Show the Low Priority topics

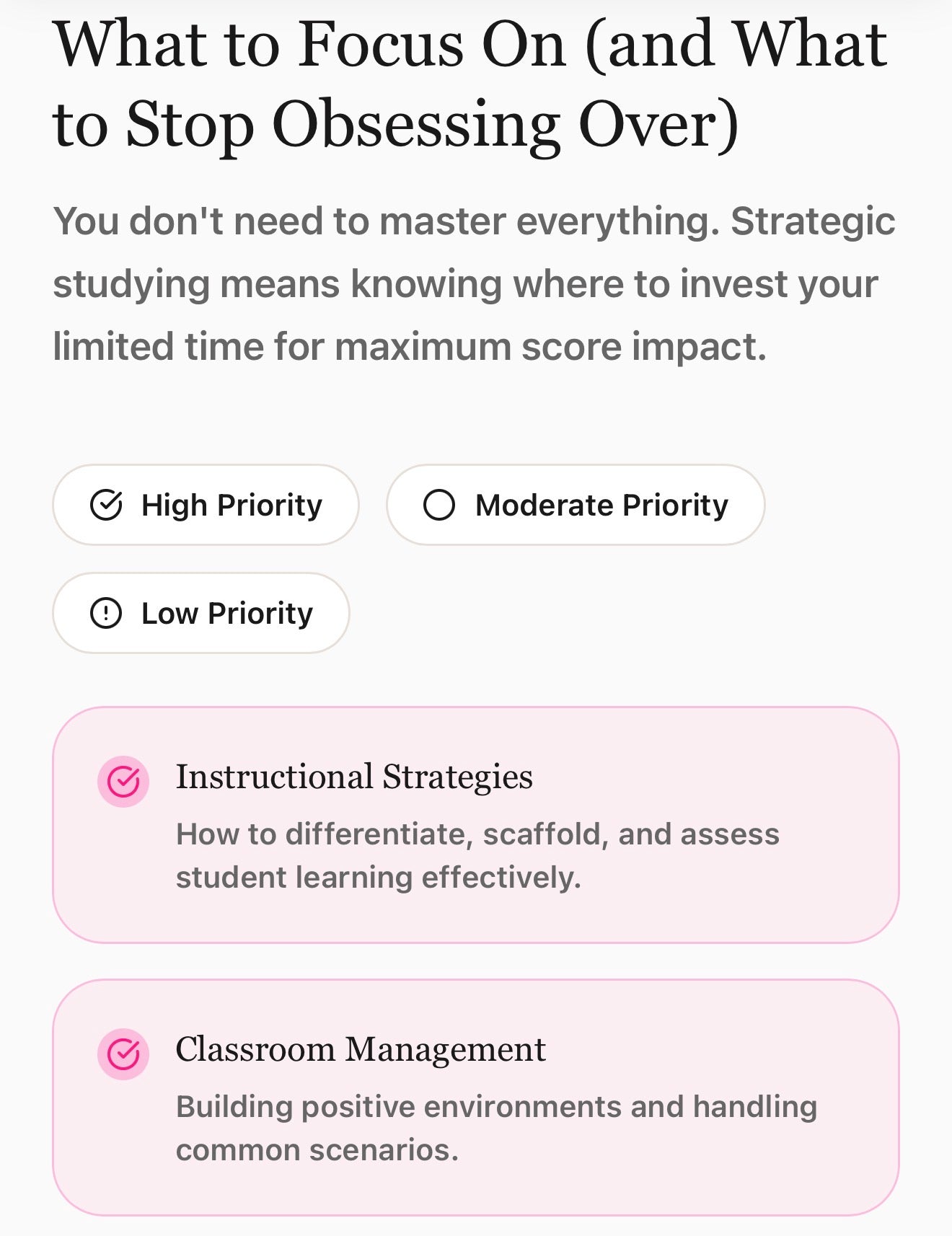(200, 614)
